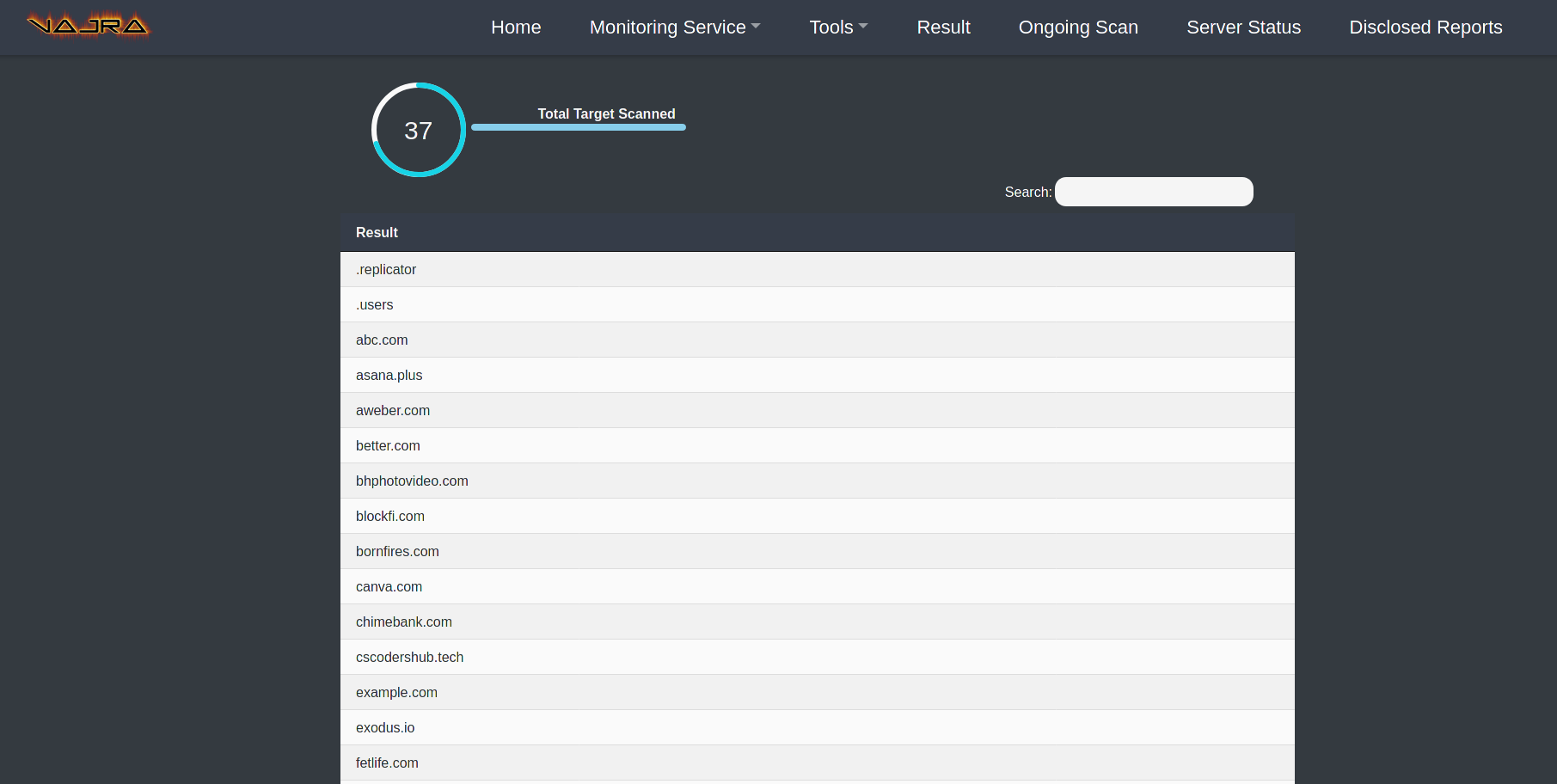Open the Home page
Image resolution: width=1557 pixels, height=784 pixels.
pyautogui.click(x=516, y=28)
